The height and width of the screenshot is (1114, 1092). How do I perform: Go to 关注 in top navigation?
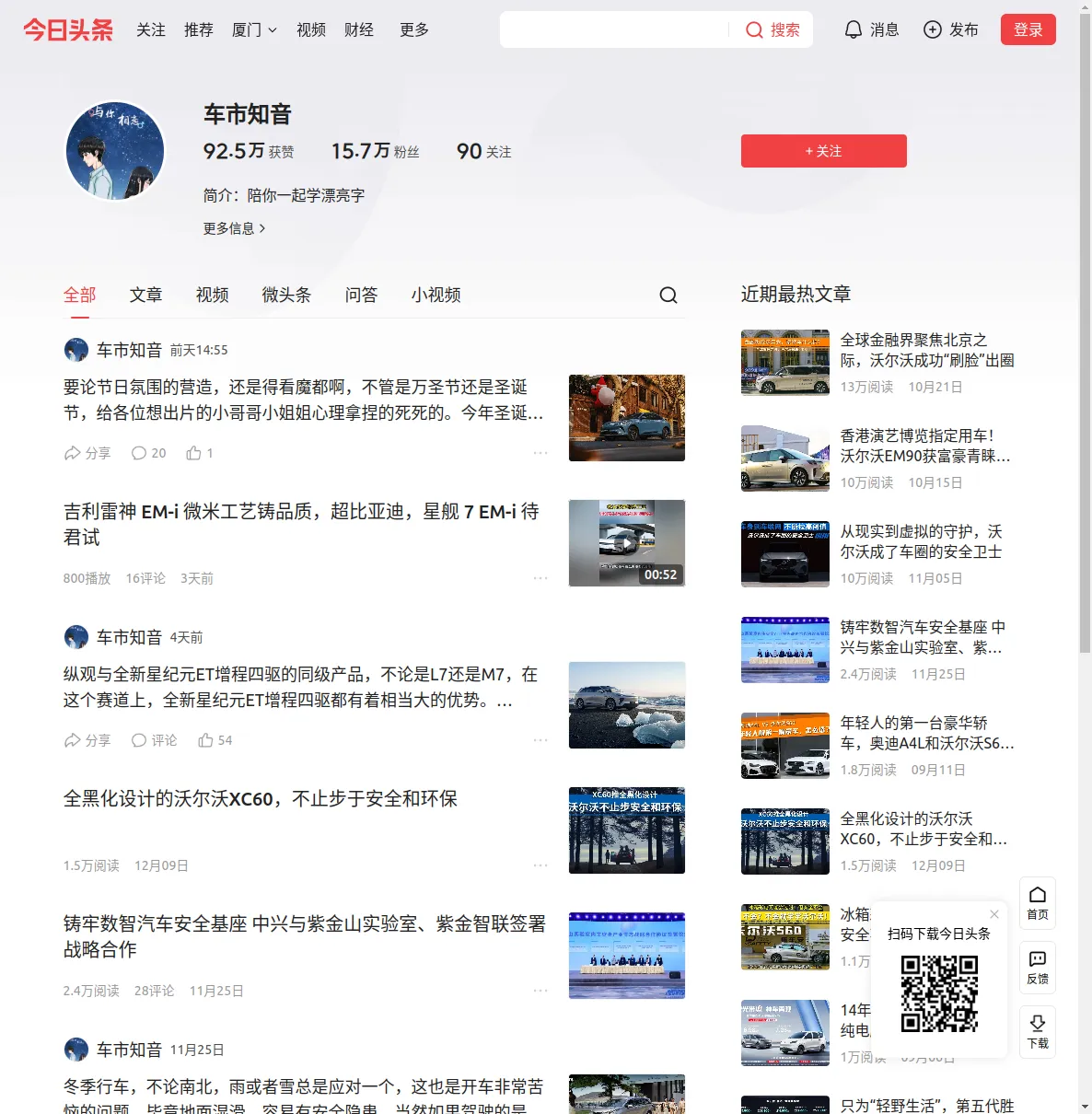151,29
